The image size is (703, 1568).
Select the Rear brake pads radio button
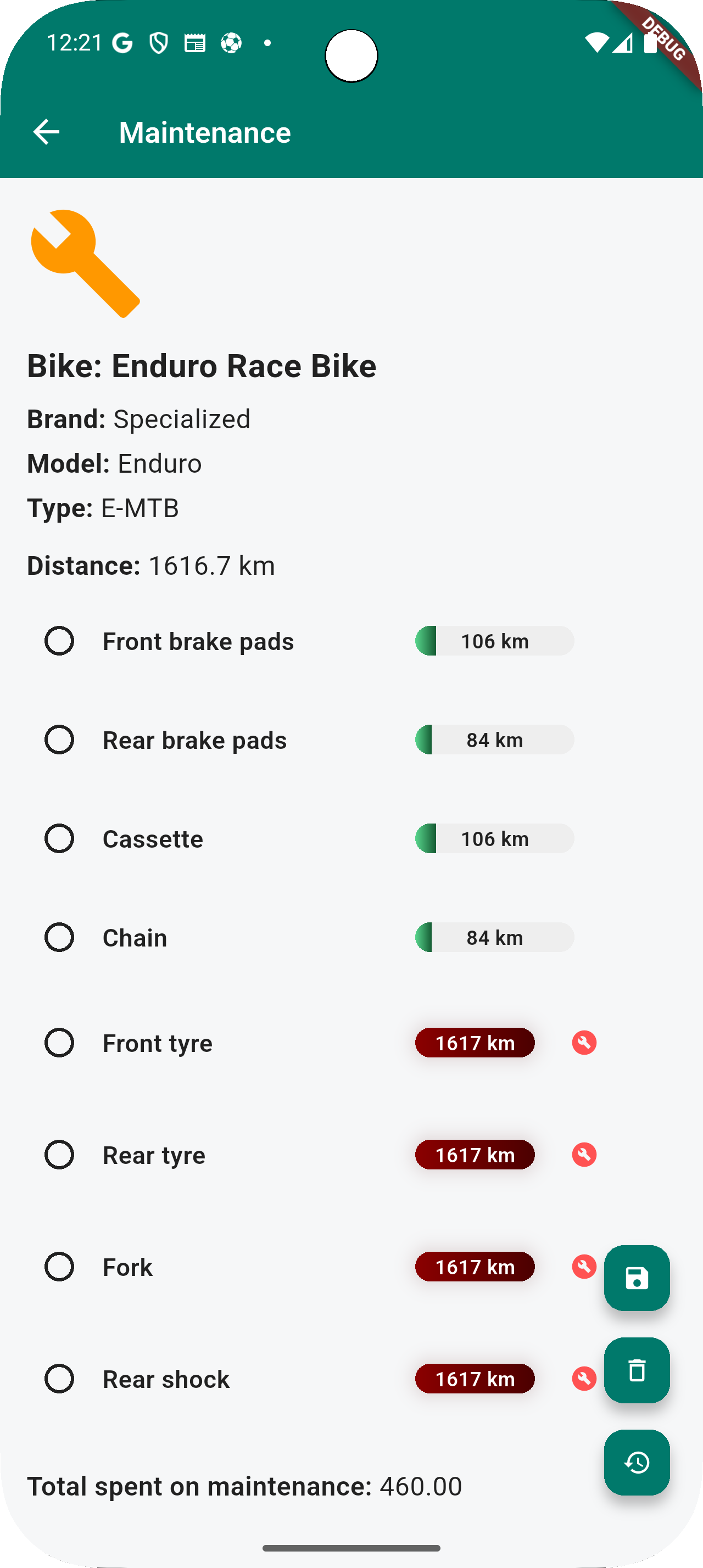click(59, 740)
